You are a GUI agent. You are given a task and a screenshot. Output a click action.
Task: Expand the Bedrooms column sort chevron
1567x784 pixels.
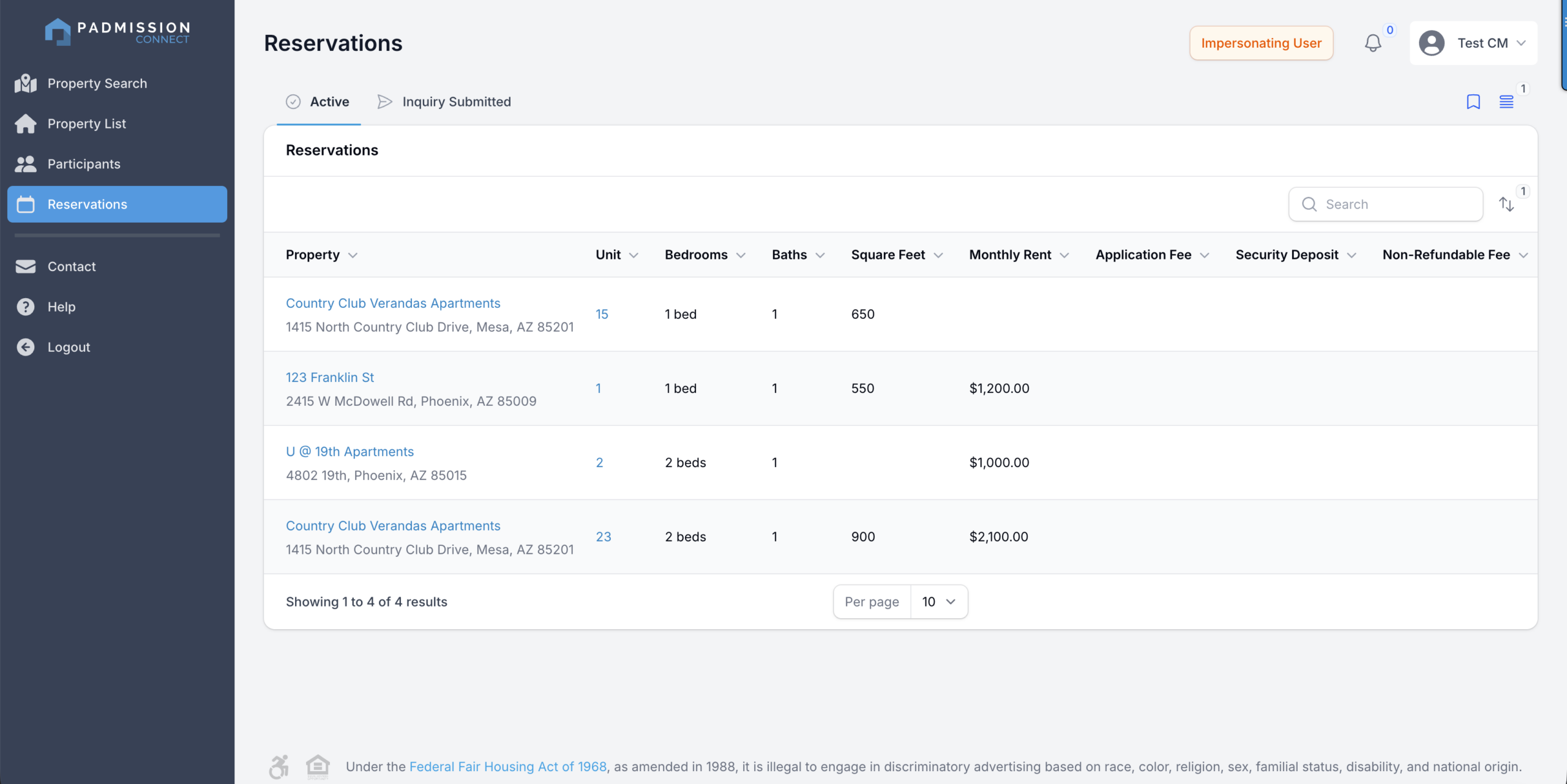coord(741,255)
